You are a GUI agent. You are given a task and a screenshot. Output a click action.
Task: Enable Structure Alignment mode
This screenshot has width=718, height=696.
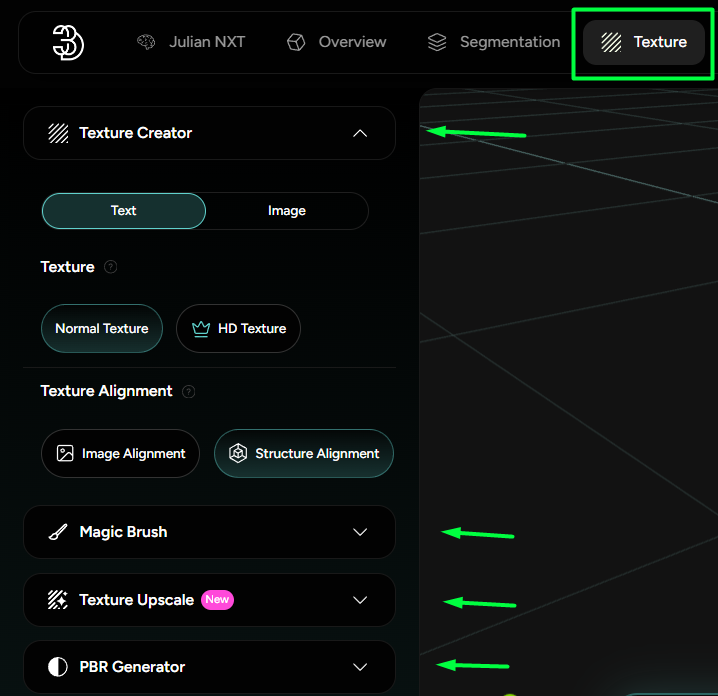click(x=304, y=453)
